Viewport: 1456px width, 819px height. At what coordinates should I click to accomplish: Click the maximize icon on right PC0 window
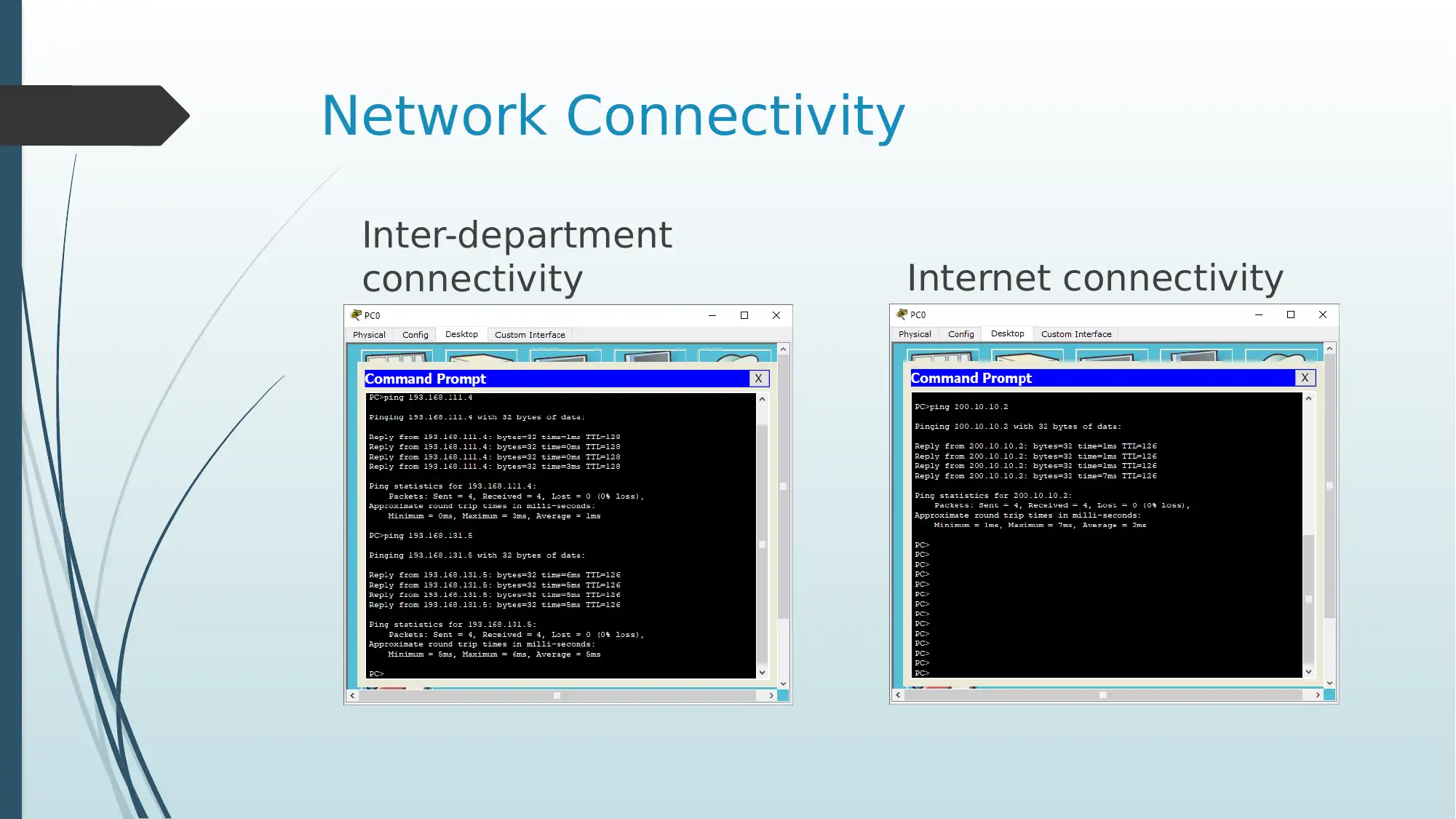click(1291, 314)
